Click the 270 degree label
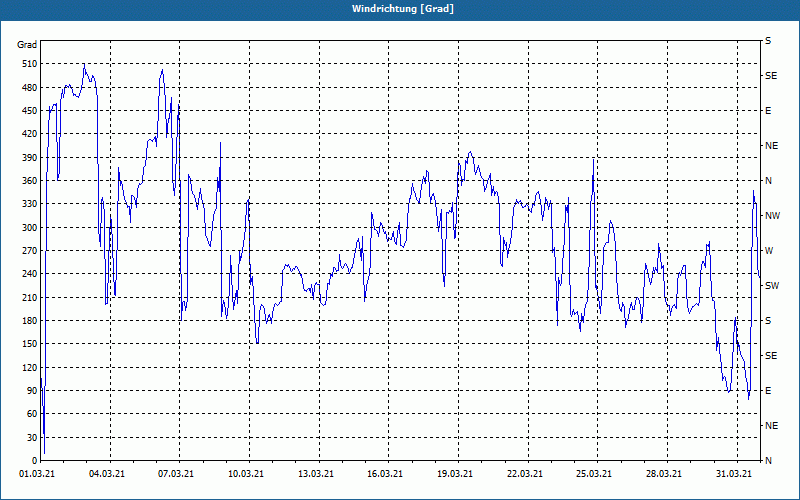The width and height of the screenshot is (800, 500). click(29, 251)
